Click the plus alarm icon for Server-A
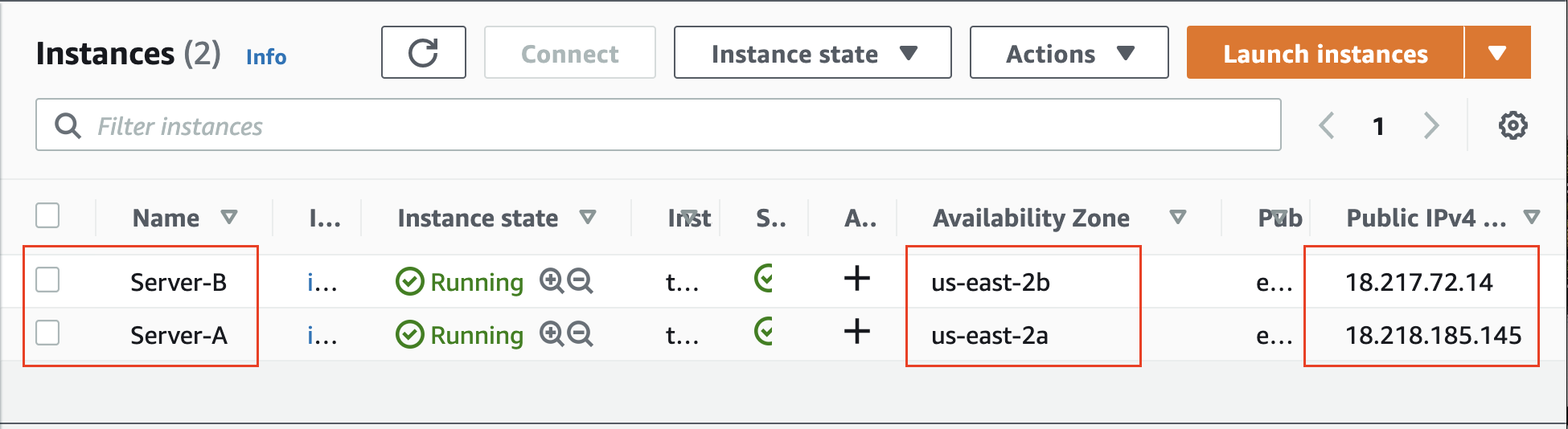Image resolution: width=1568 pixels, height=429 pixels. [857, 331]
